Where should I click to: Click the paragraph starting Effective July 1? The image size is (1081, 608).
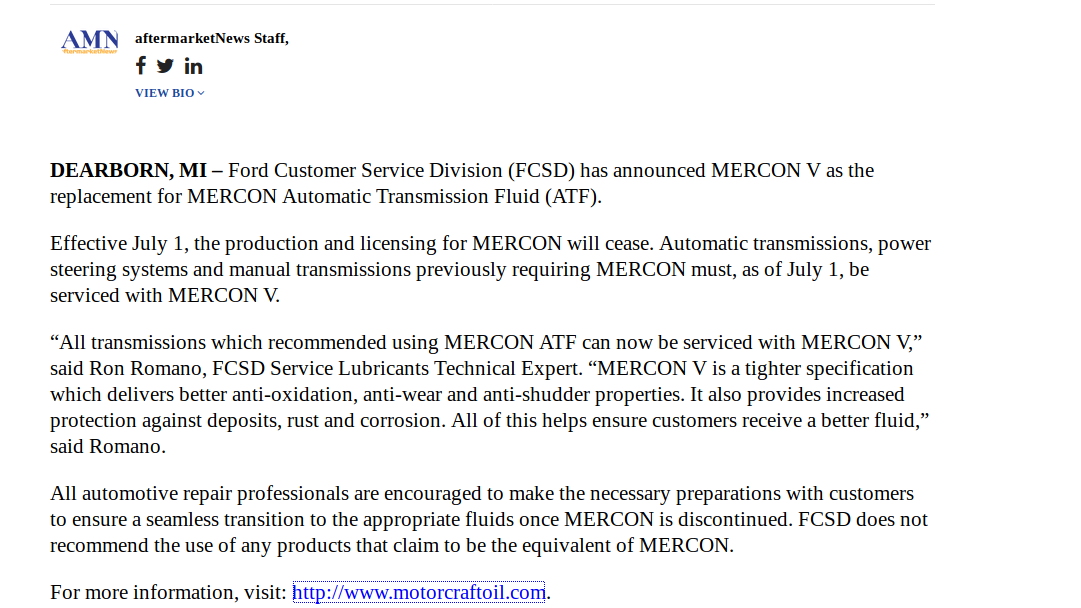click(490, 270)
